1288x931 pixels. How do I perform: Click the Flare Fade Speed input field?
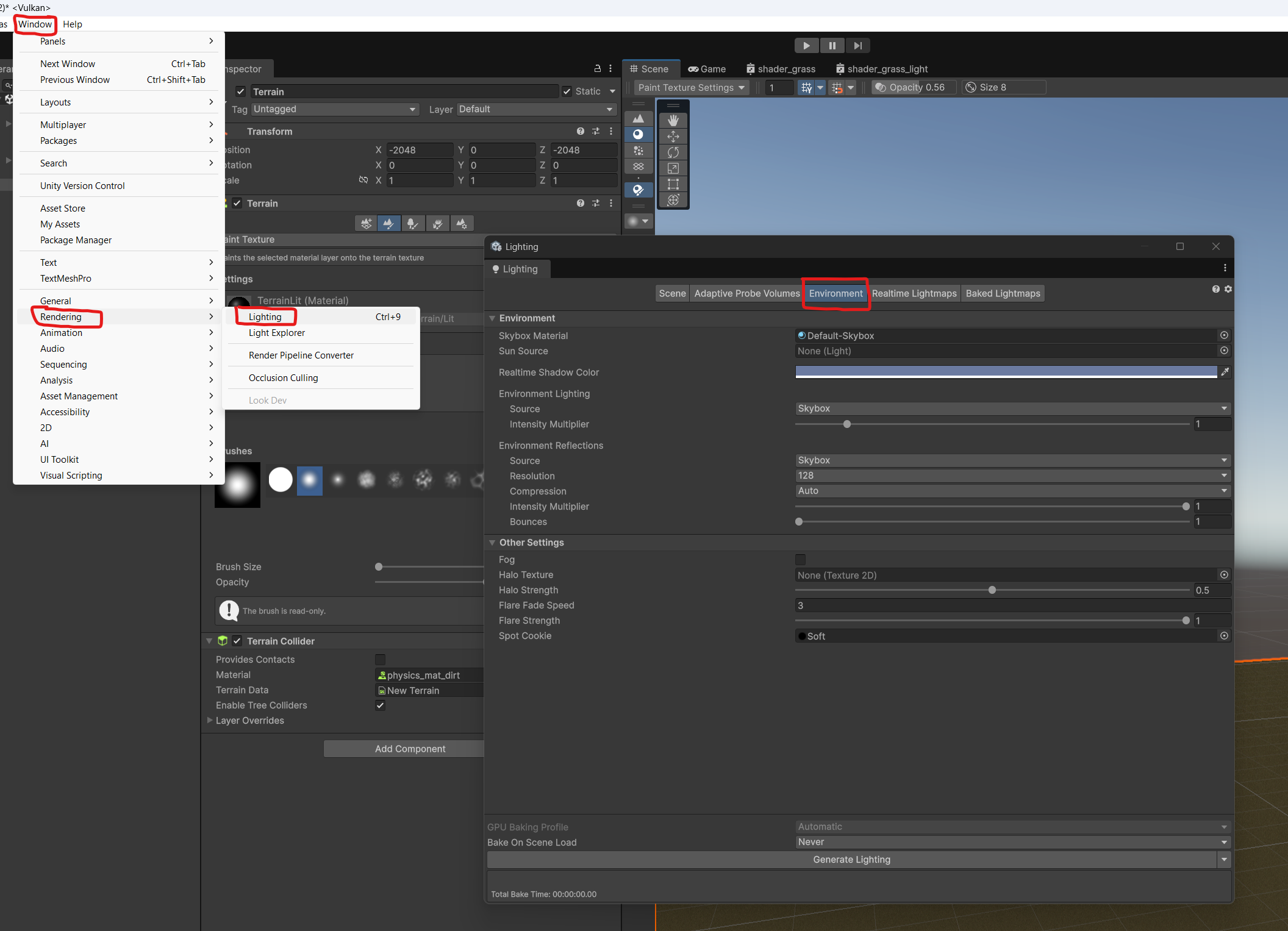point(1012,605)
